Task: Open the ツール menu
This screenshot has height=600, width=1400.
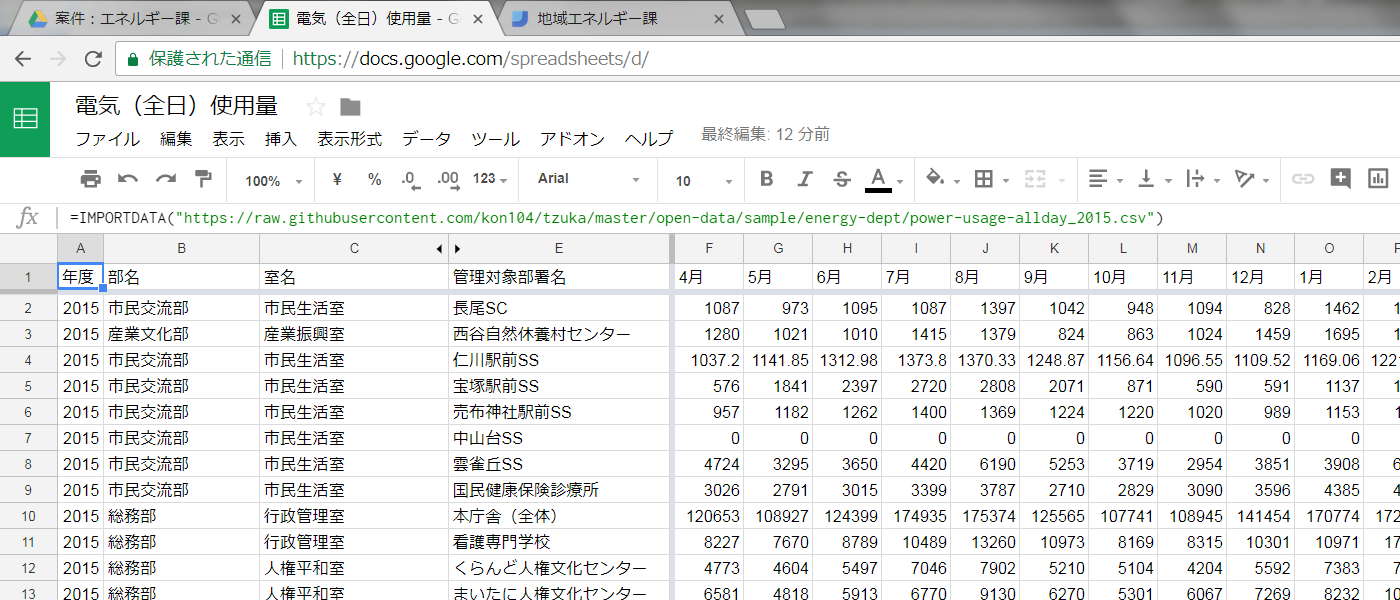Action: 496,139
